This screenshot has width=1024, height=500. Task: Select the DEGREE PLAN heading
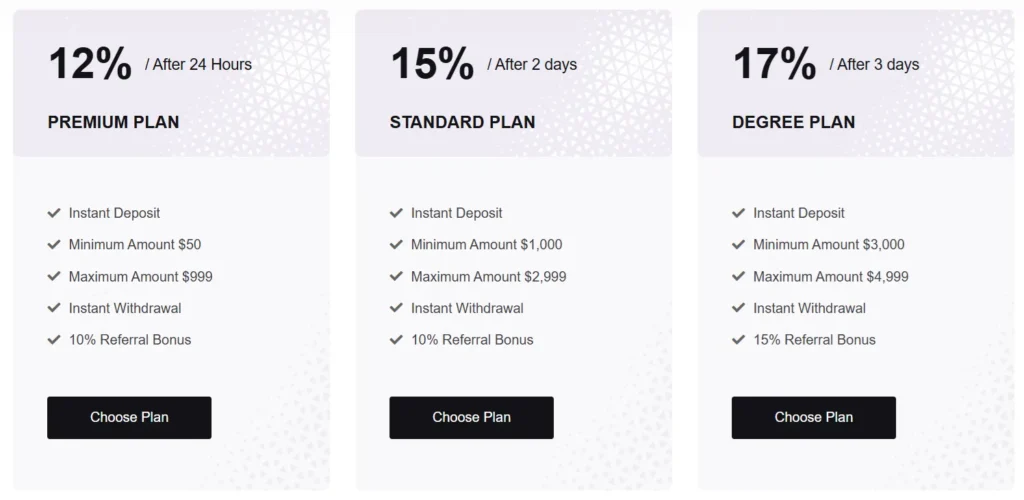(793, 122)
